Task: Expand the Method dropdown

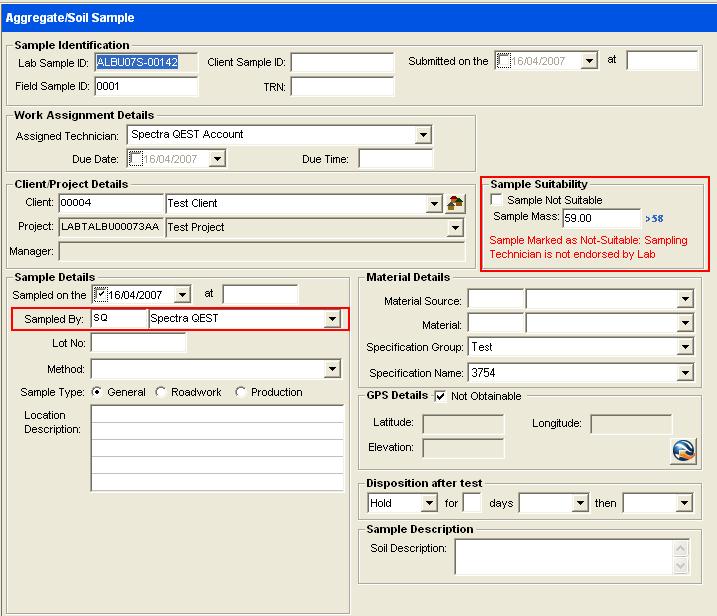Action: pyautogui.click(x=333, y=370)
